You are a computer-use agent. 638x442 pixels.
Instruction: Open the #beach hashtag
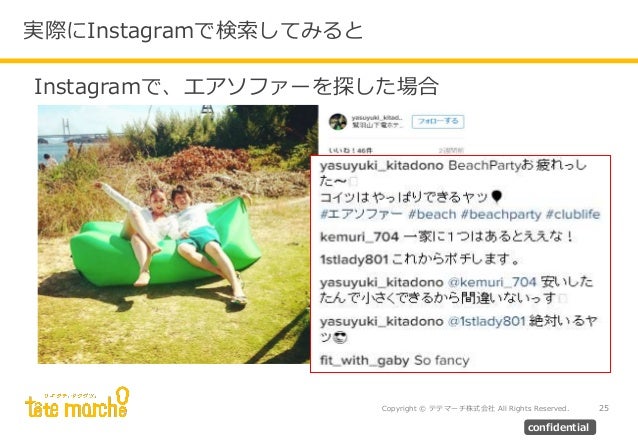click(x=432, y=214)
